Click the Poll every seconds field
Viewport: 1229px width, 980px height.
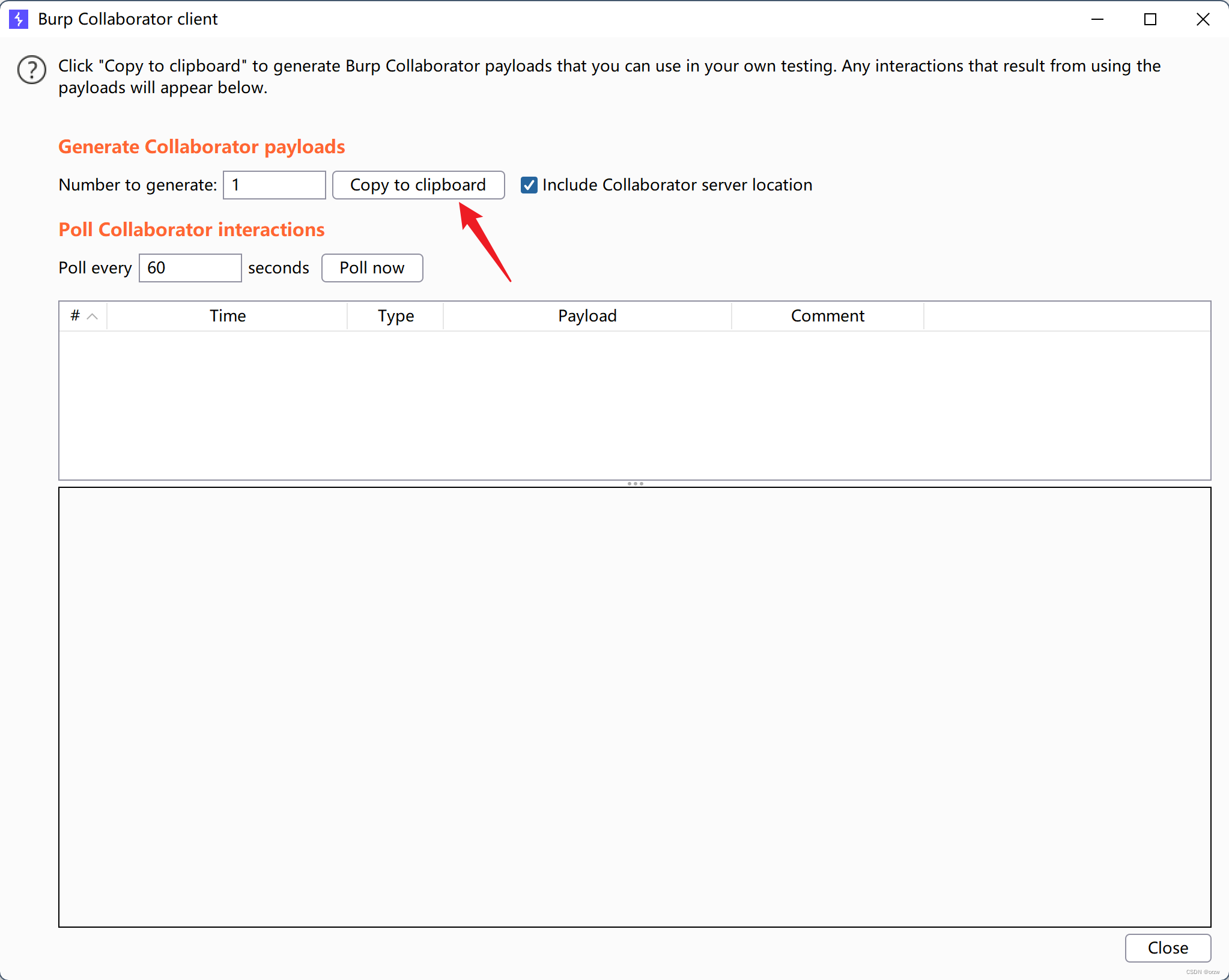coord(190,268)
